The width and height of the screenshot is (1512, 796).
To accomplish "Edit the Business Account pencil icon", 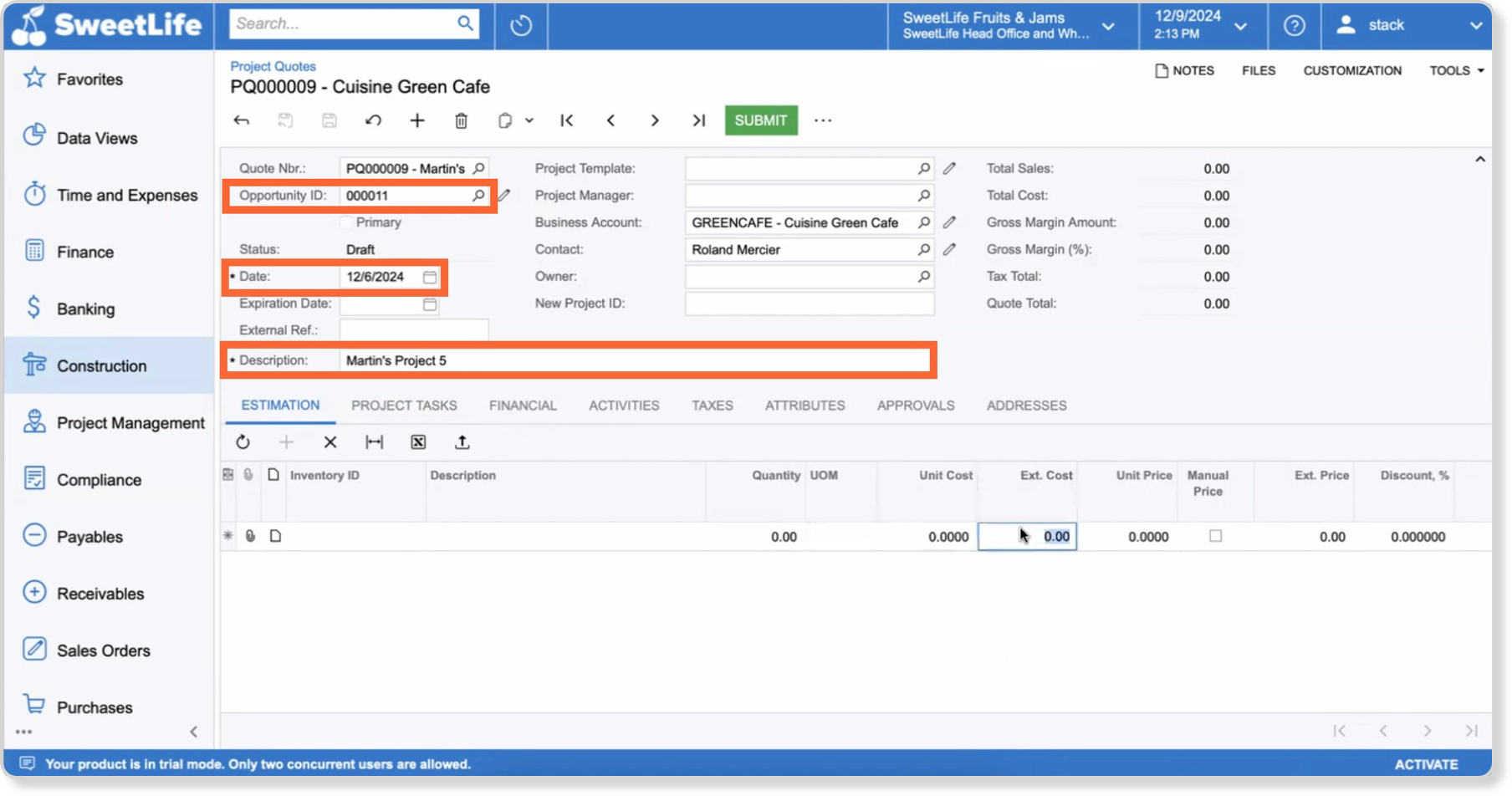I will coord(949,222).
